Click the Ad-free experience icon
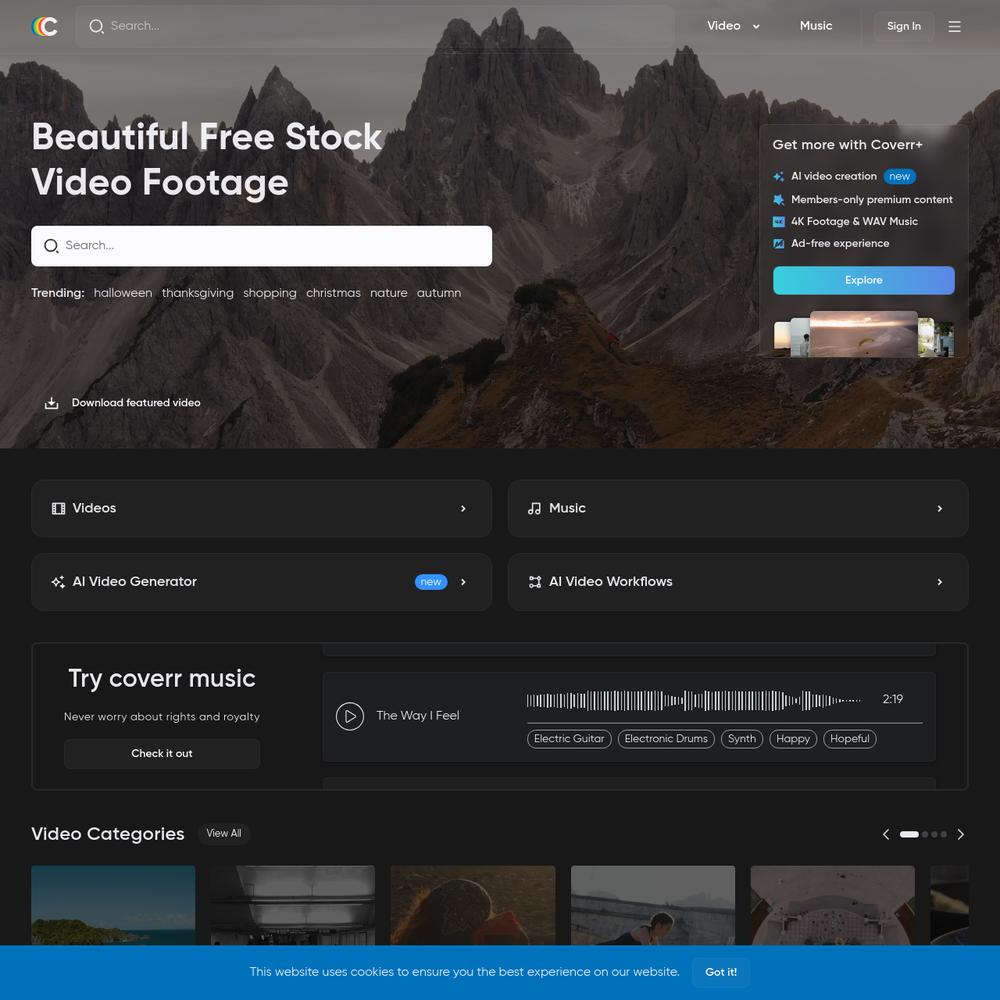 (x=778, y=244)
